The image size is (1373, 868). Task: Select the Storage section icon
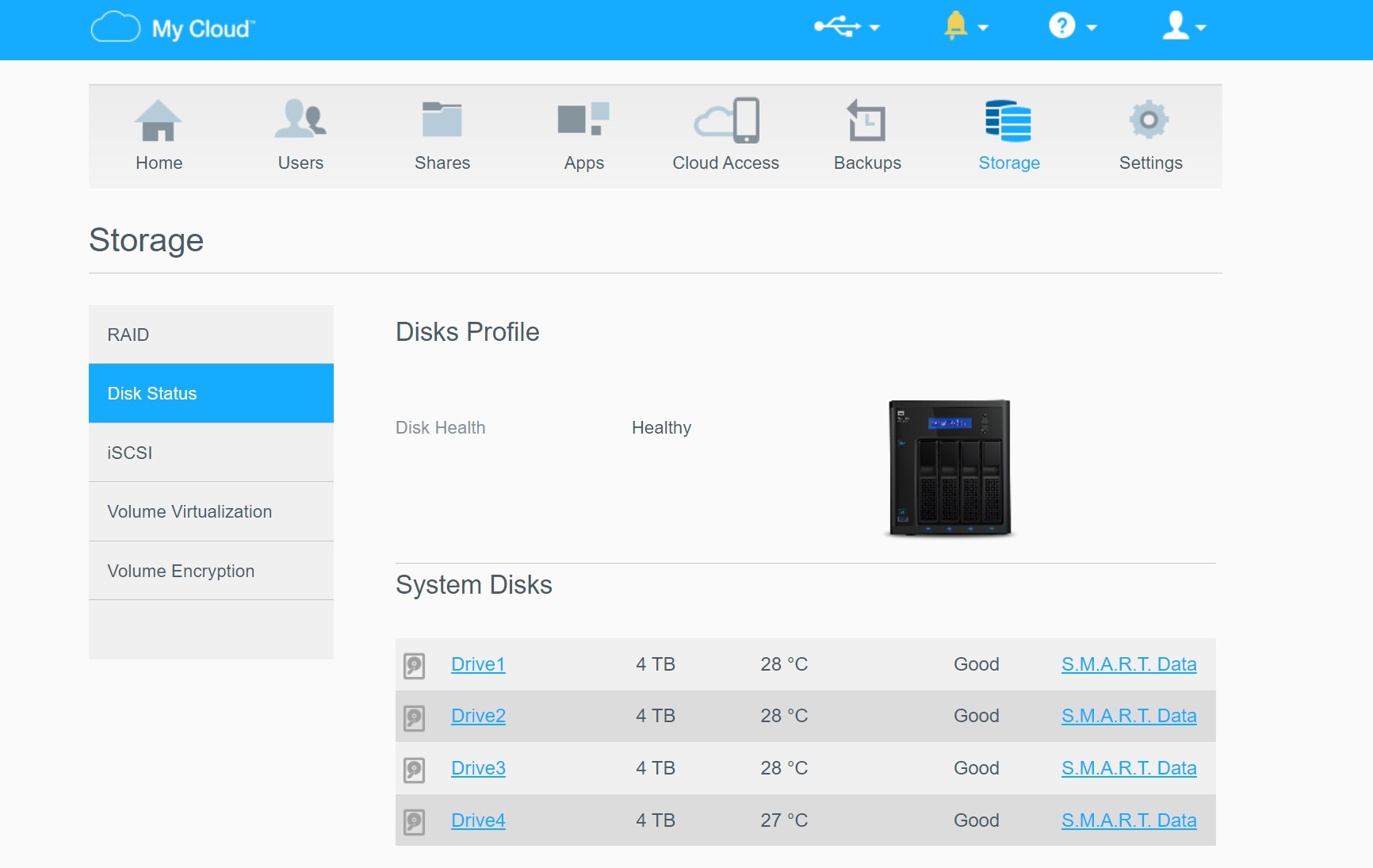click(x=1008, y=121)
